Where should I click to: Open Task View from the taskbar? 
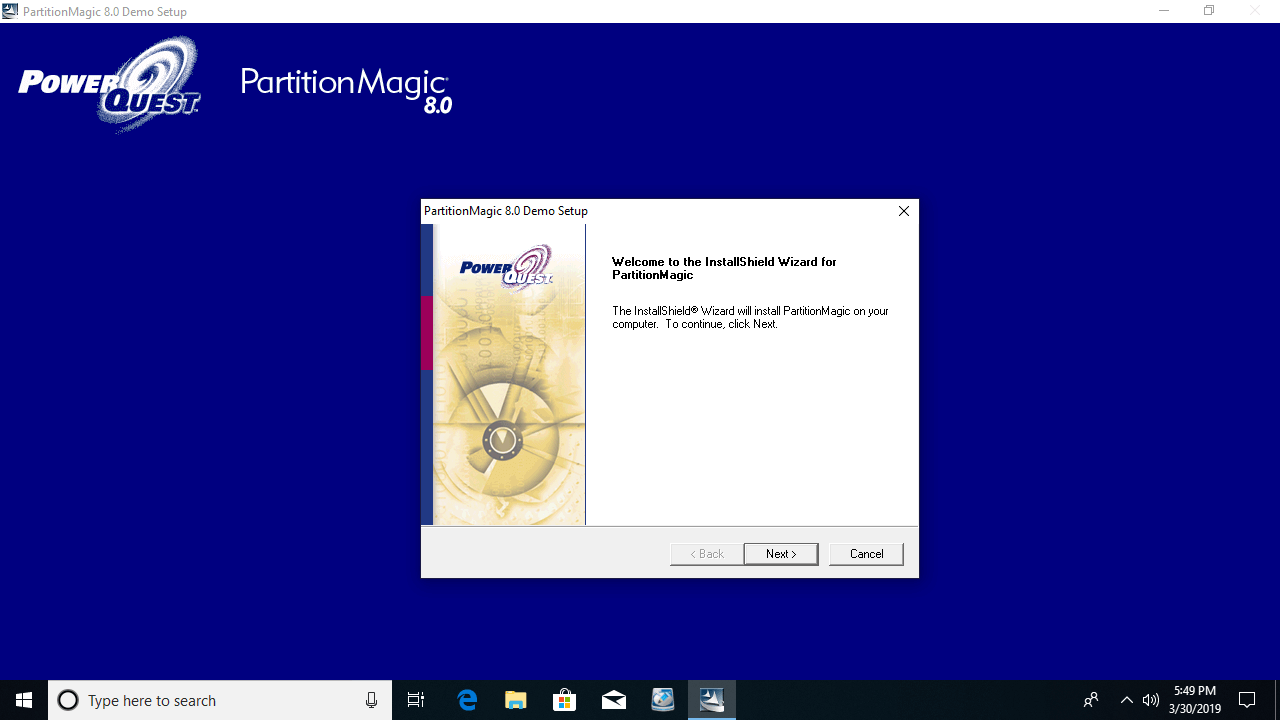tap(416, 700)
